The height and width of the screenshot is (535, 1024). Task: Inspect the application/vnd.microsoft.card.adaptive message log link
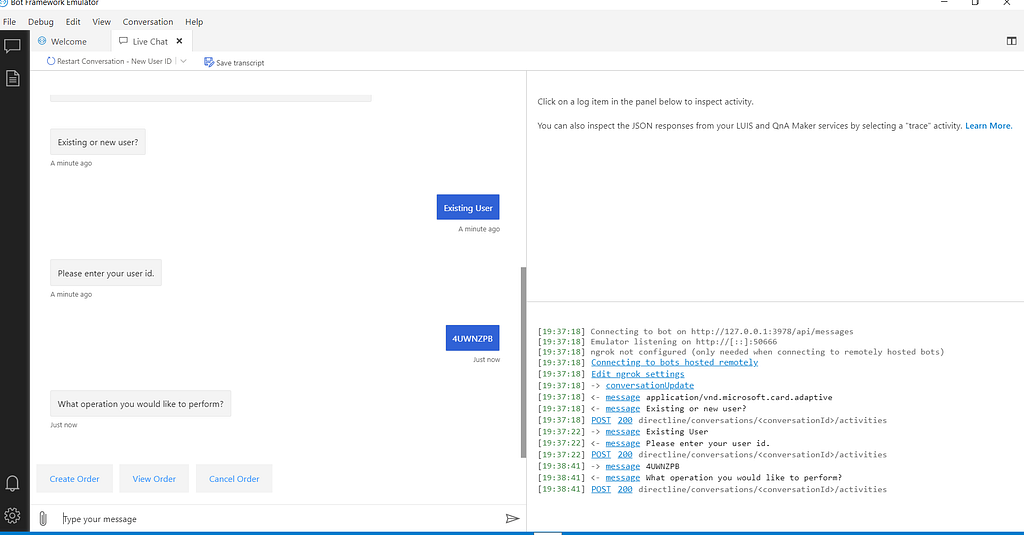point(622,397)
